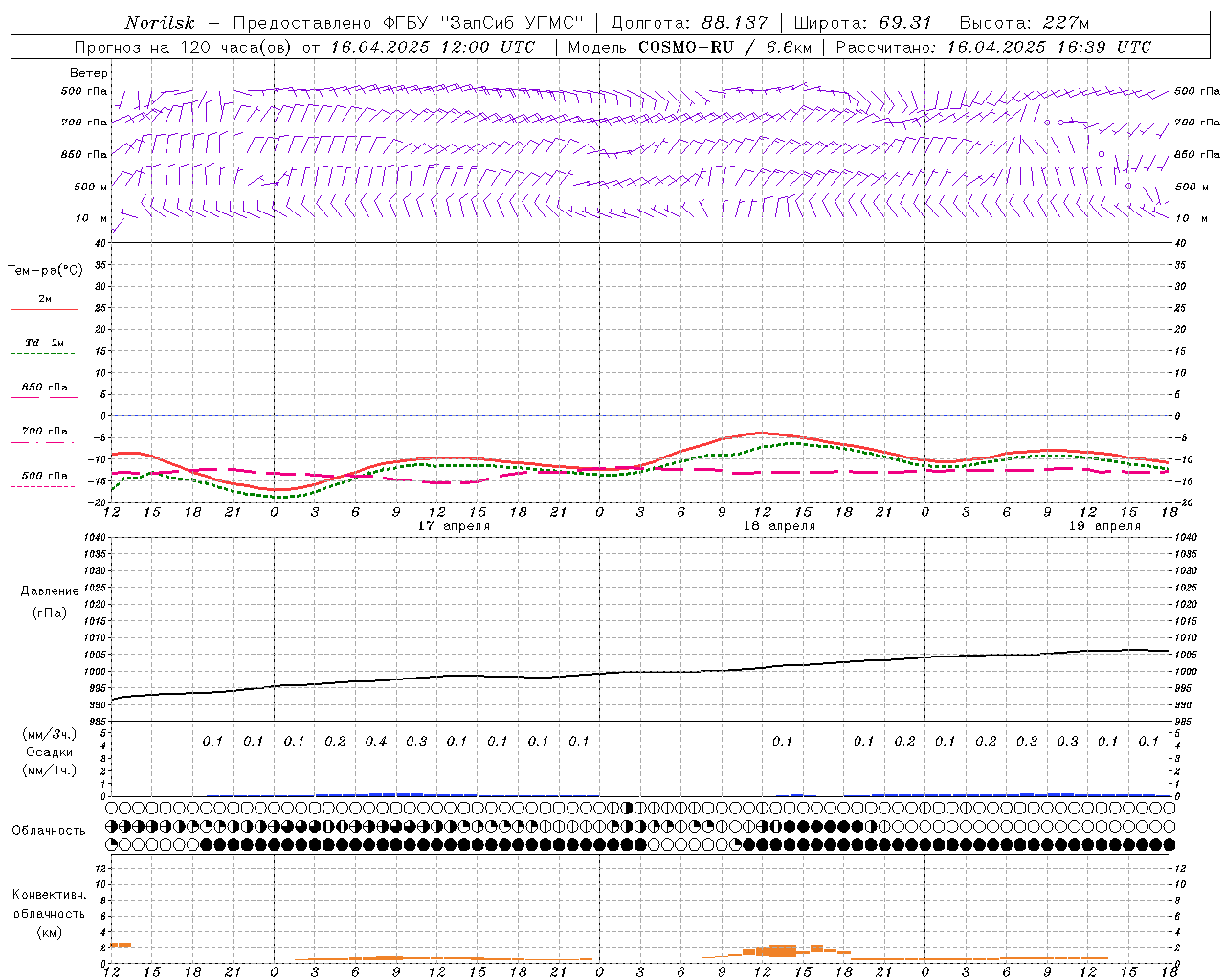Click the 'Давление' pressure label
The width and height of the screenshot is (1225, 980).
tap(50, 591)
